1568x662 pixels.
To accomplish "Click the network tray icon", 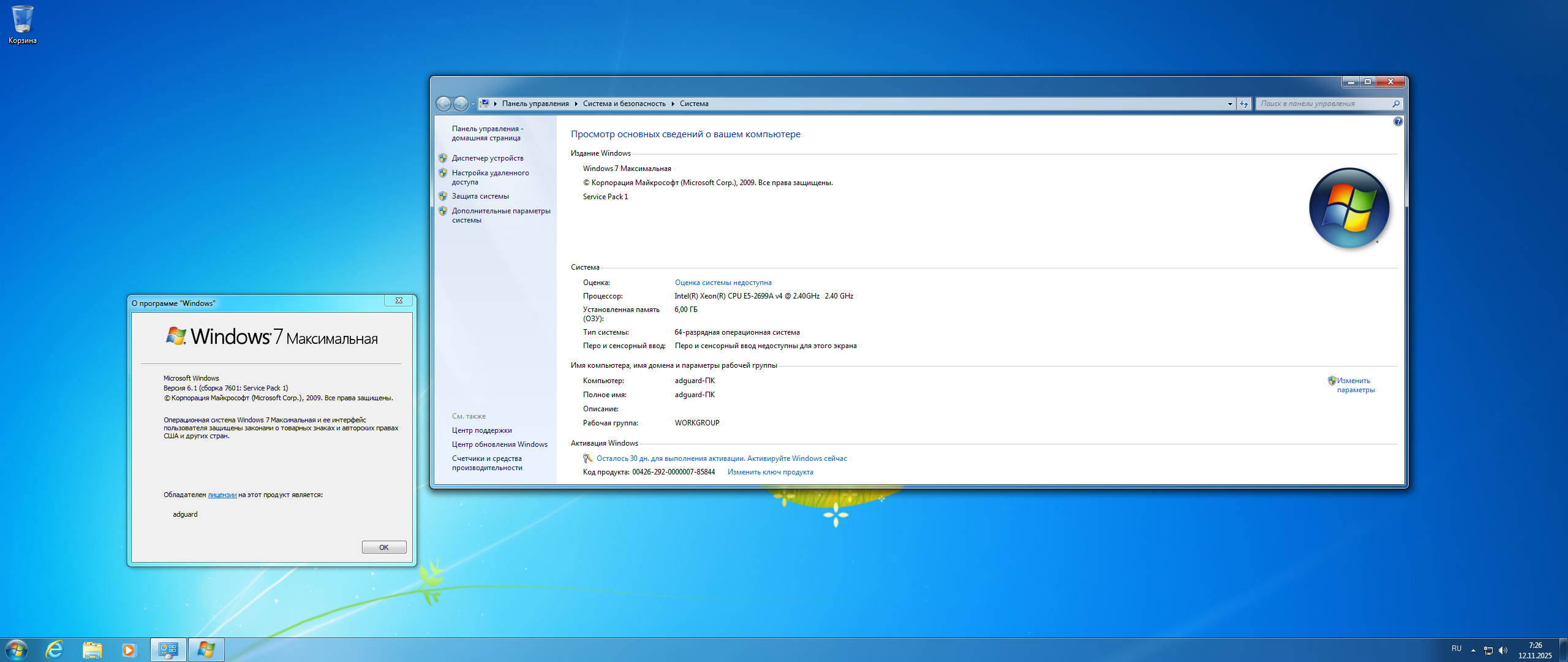I will tap(1488, 650).
